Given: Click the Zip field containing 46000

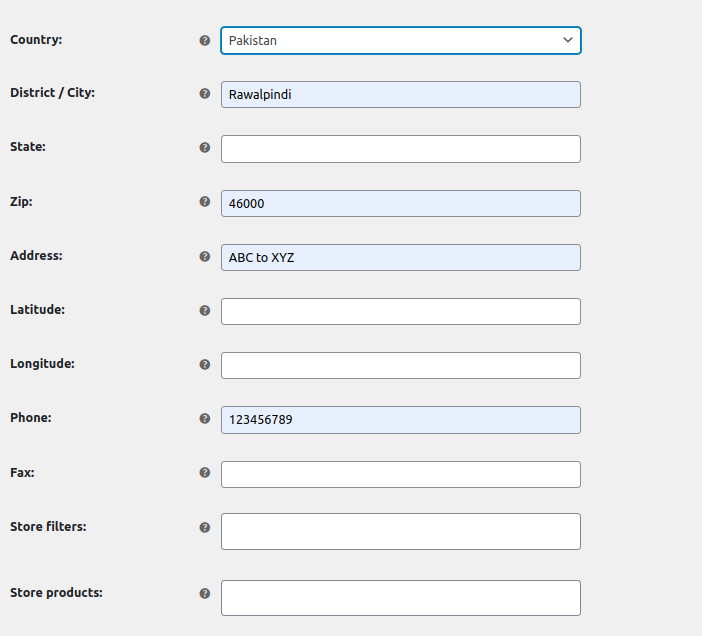Looking at the screenshot, I should tap(400, 203).
